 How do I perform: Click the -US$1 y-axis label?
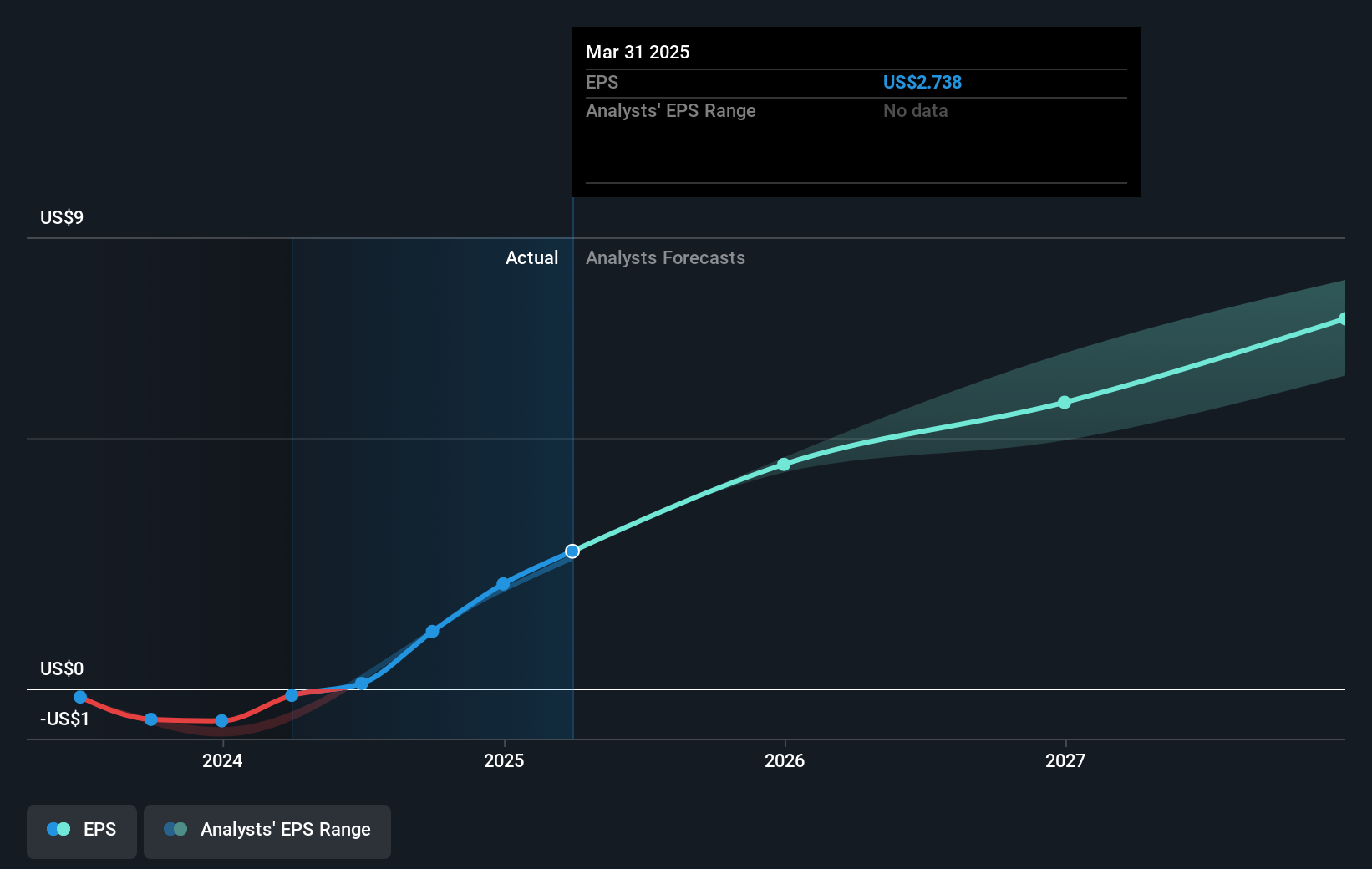click(64, 719)
